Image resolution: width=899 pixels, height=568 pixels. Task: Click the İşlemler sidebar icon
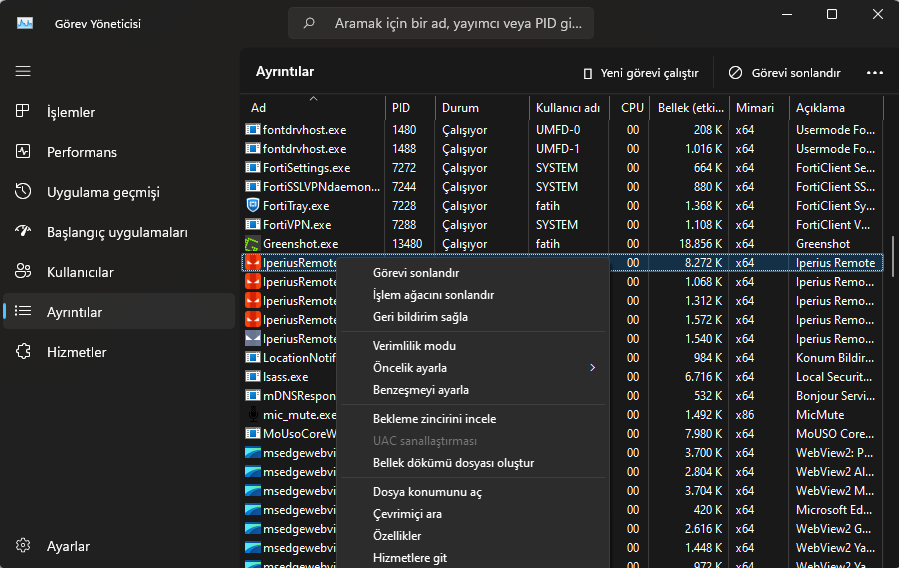click(23, 111)
